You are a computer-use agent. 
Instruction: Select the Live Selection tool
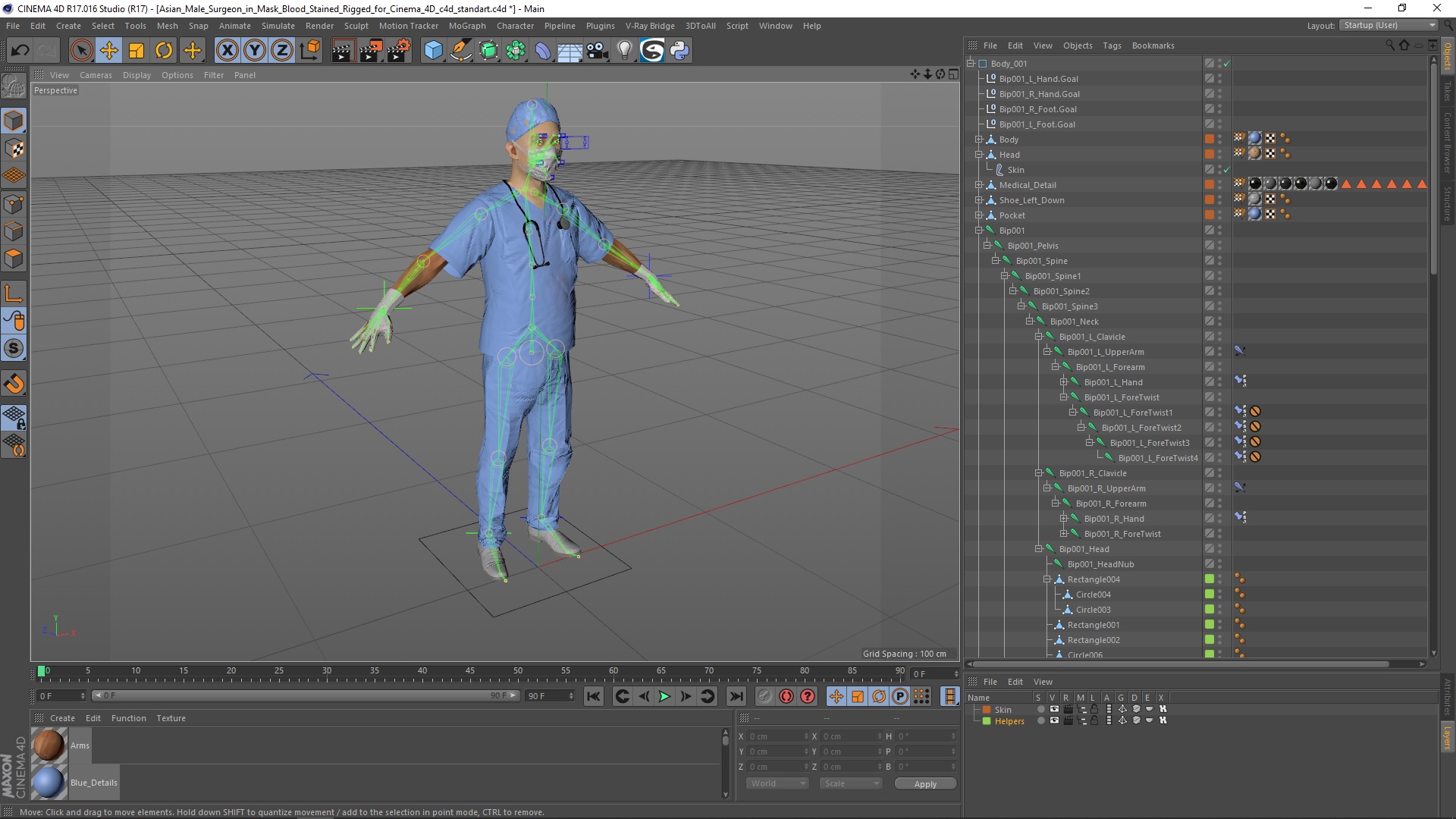pyautogui.click(x=81, y=51)
